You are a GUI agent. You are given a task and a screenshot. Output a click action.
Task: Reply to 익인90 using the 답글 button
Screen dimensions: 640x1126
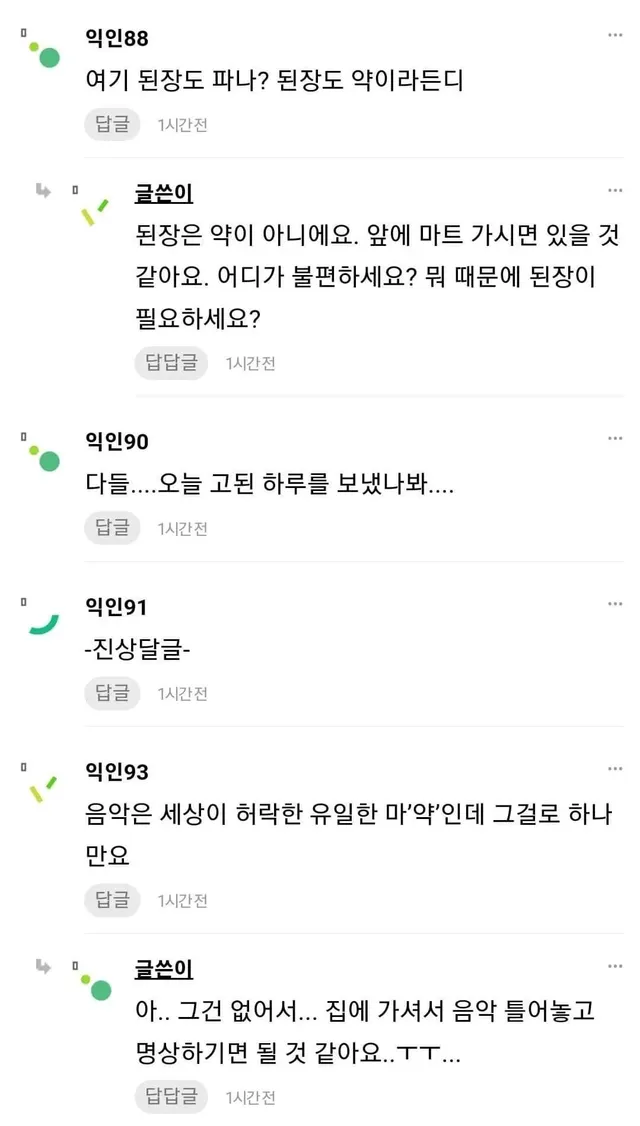[x=112, y=528]
